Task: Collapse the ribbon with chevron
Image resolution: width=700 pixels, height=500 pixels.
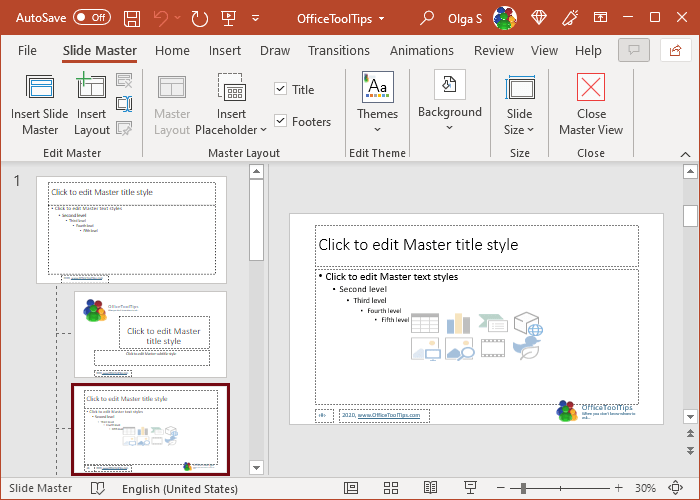Action: point(685,154)
